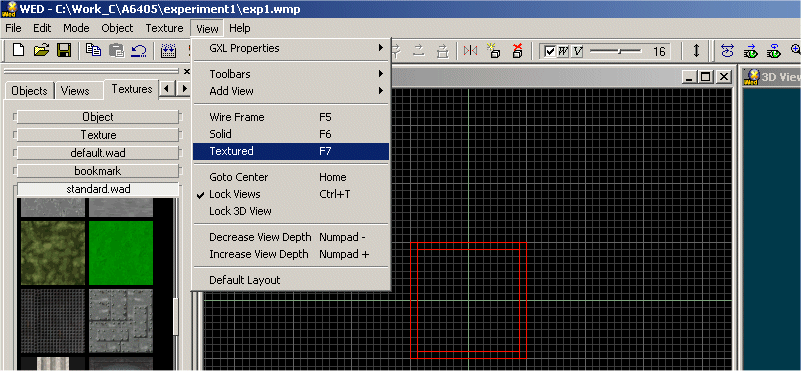Click the Paste clipboard icon
801x371 pixels.
pyautogui.click(x=117, y=50)
